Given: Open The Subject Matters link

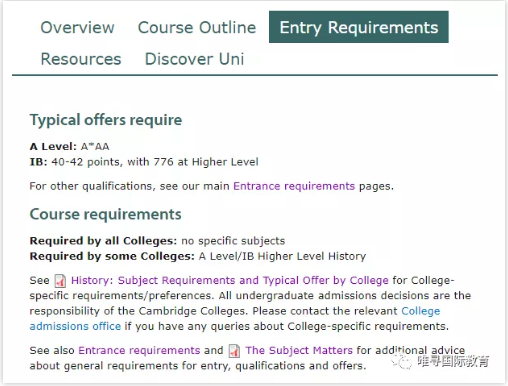Looking at the screenshot, I should tap(299, 350).
